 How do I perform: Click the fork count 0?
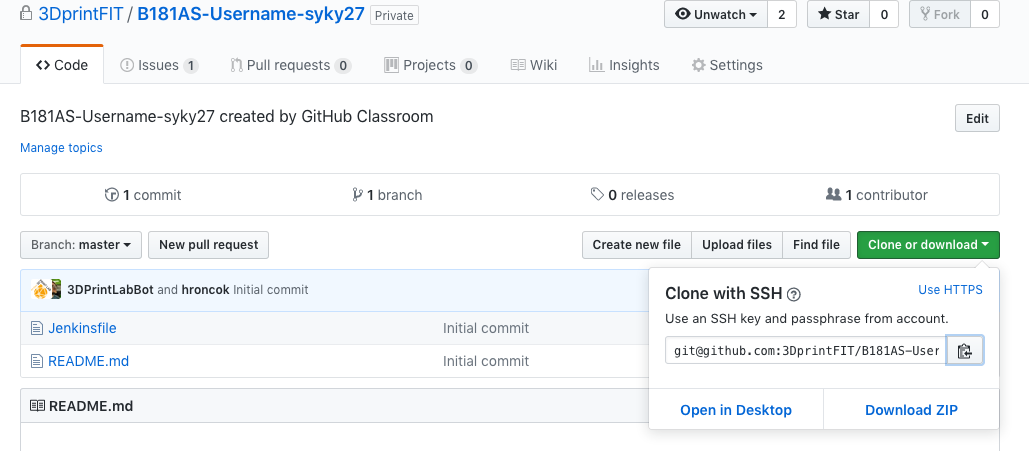985,14
